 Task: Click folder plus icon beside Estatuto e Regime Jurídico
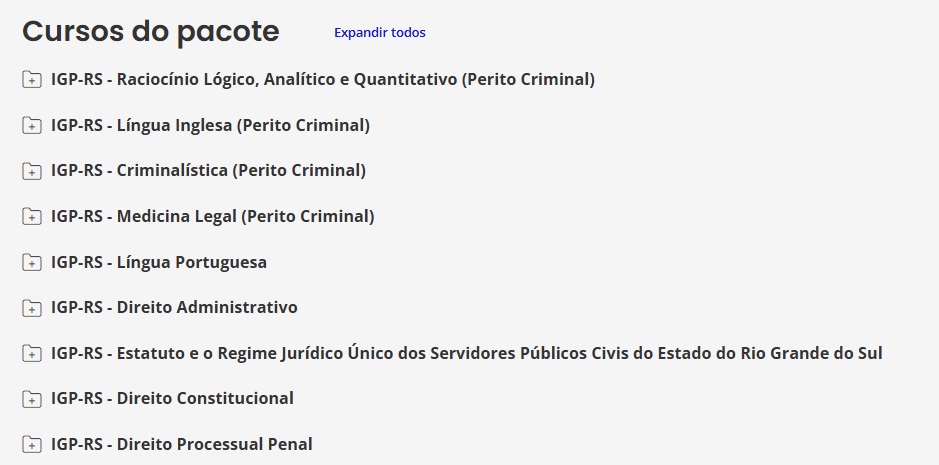point(32,354)
